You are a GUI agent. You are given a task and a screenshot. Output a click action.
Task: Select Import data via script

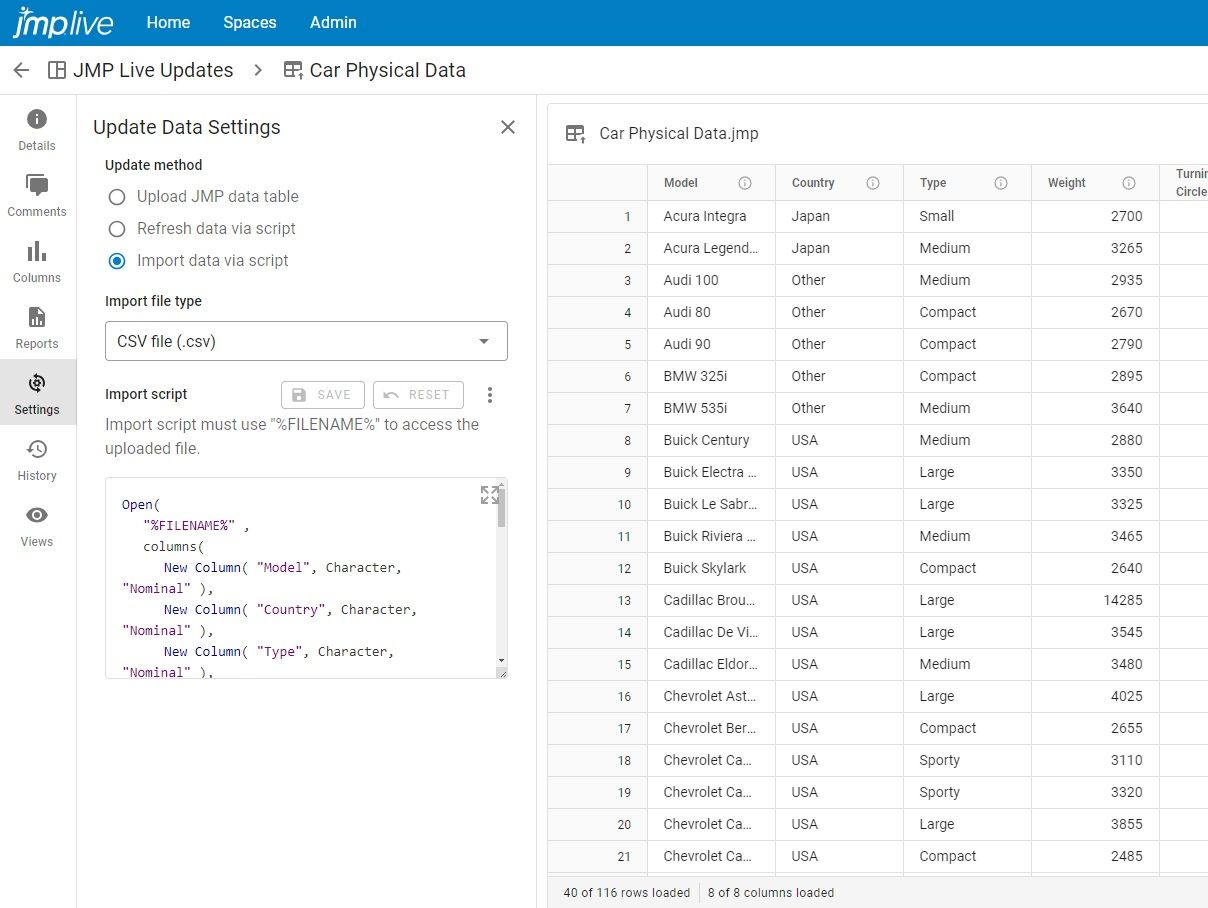point(116,261)
